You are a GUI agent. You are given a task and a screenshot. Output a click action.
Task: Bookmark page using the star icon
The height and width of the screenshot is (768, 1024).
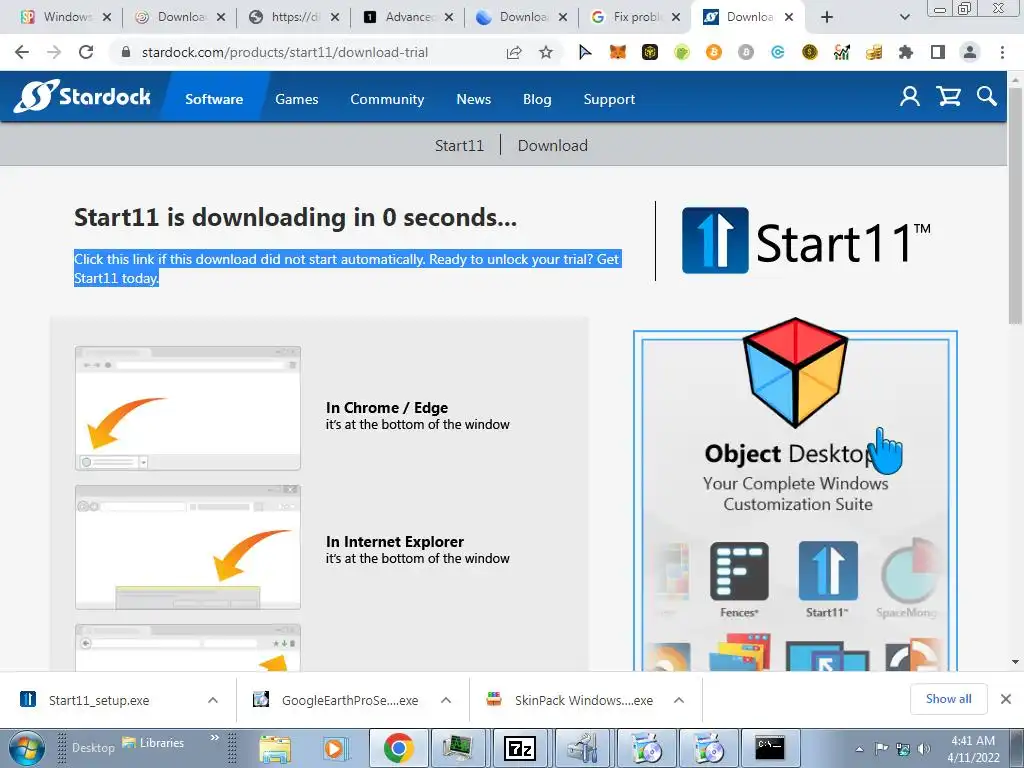546,52
